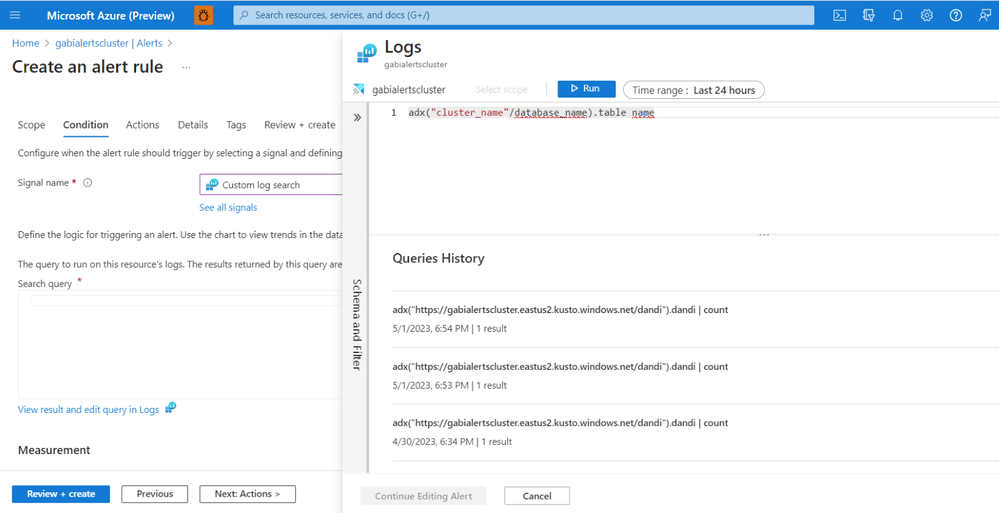999x513 pixels.
Task: Click the Schema and Filter vertical label
Action: (357, 324)
